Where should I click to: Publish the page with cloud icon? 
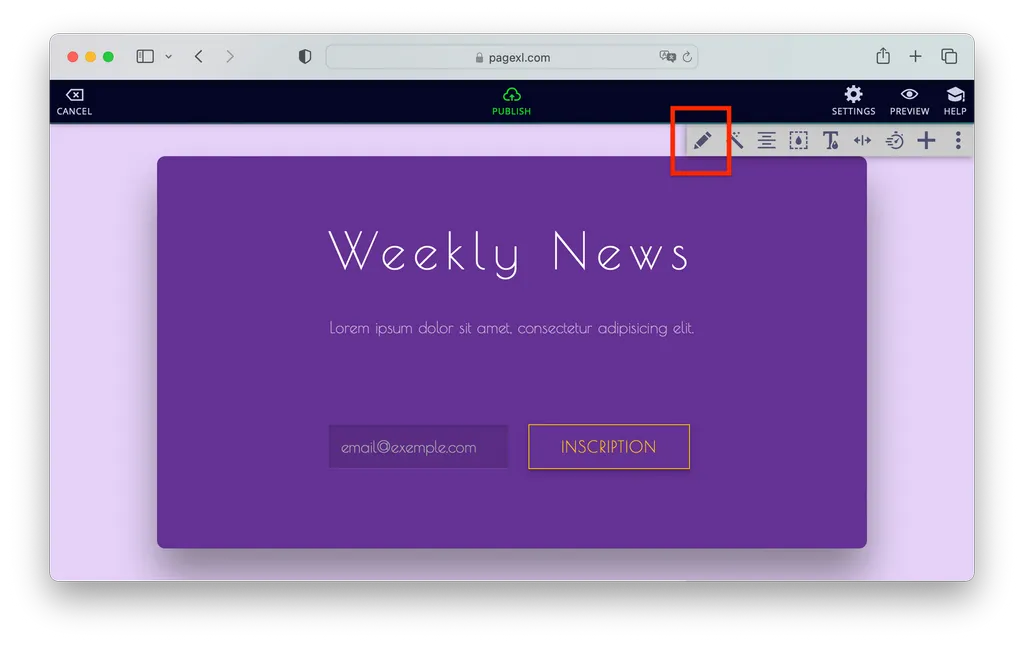(511, 102)
